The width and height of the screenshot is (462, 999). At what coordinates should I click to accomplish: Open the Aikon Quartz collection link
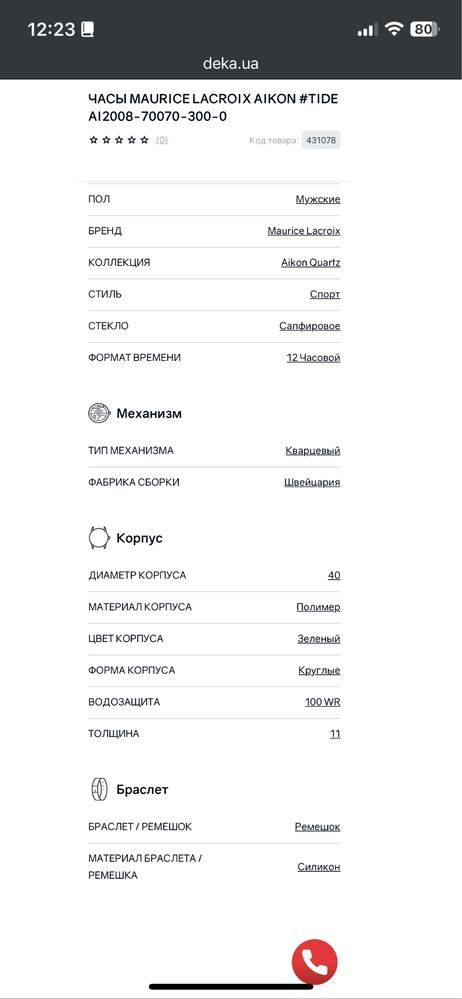311,262
